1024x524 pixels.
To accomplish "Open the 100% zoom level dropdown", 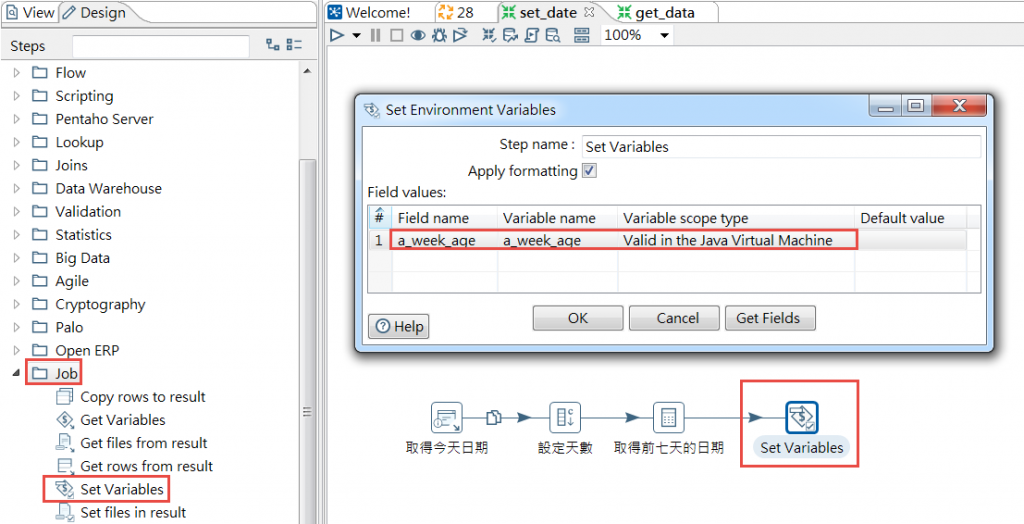I will (665, 36).
